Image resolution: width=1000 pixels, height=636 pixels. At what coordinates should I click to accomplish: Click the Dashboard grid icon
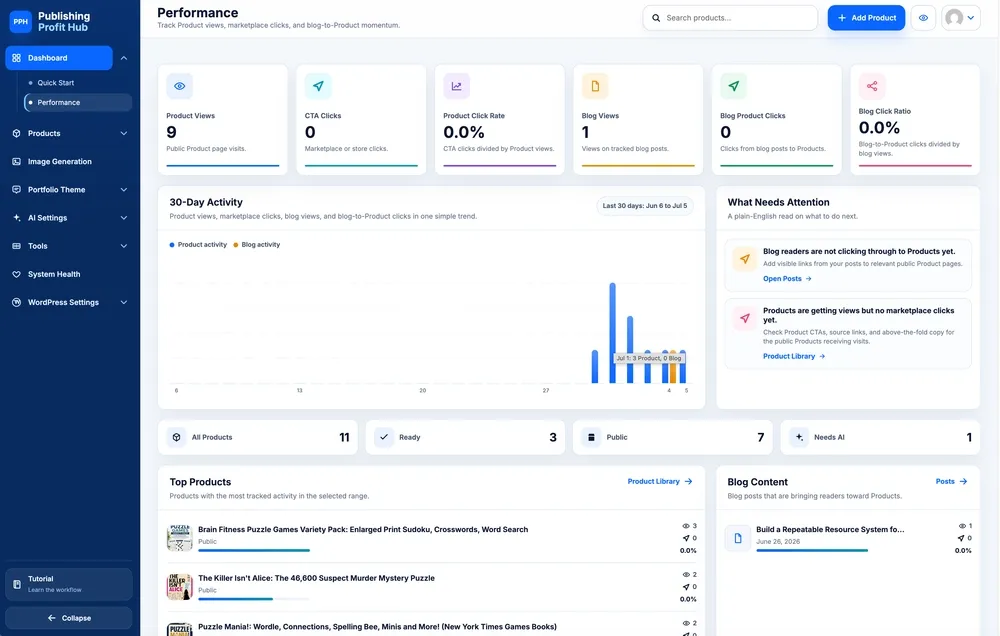tap(17, 58)
